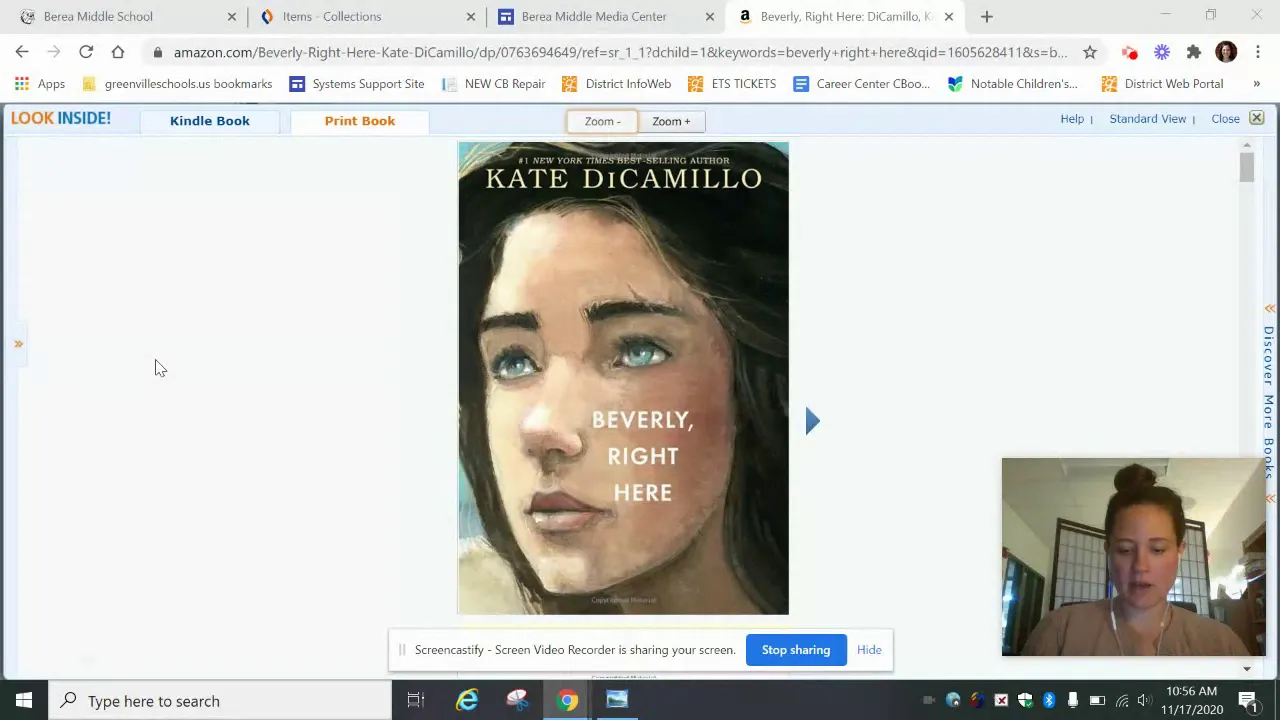Image resolution: width=1280 pixels, height=720 pixels.
Task: Click the Close text link in the viewer
Action: click(1225, 119)
